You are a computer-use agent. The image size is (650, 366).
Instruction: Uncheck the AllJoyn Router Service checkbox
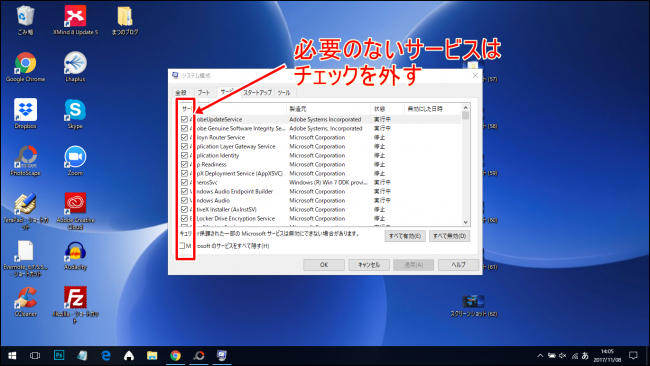point(184,138)
